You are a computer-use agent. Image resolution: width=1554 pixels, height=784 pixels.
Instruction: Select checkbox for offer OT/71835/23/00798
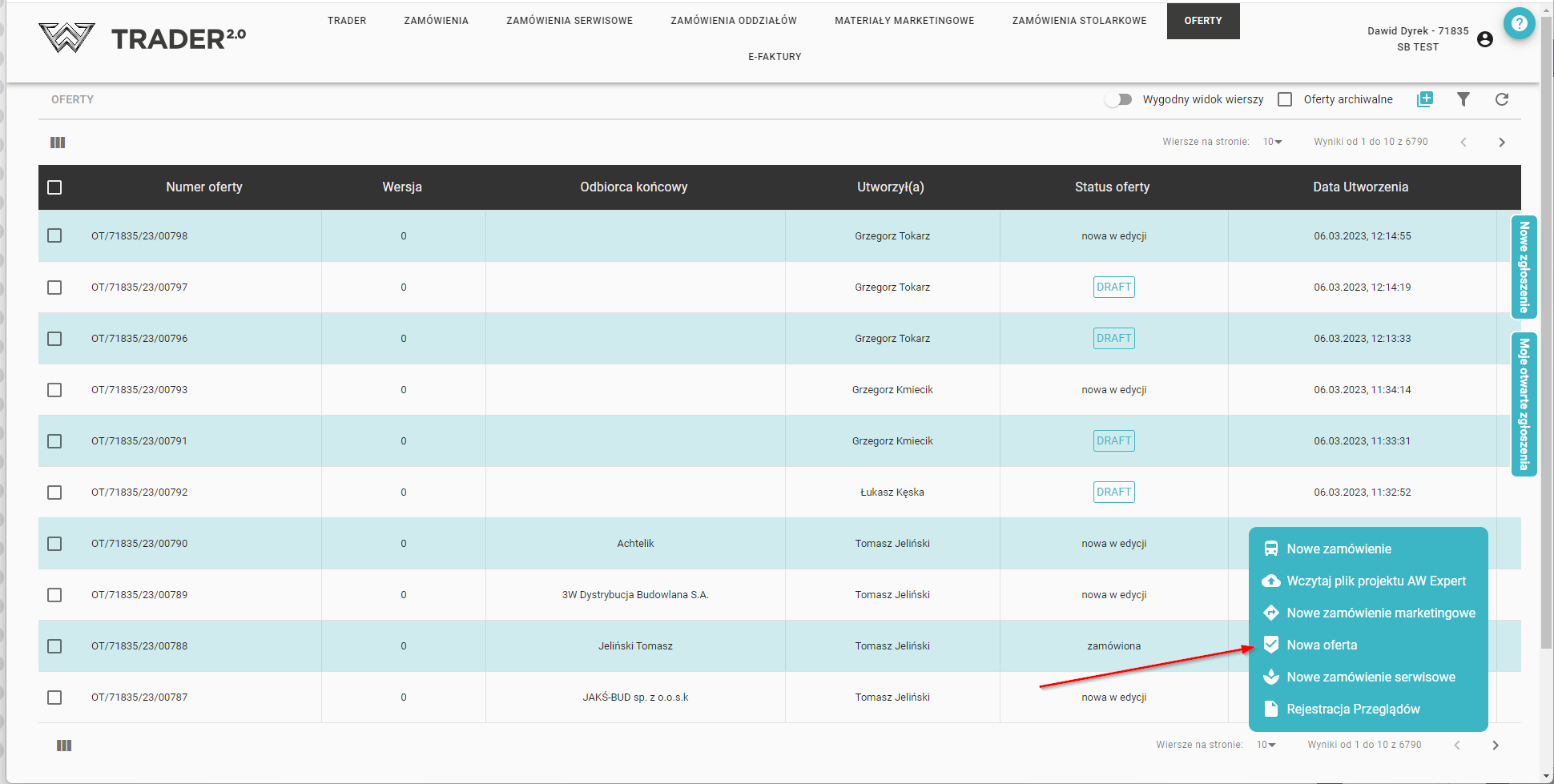[x=54, y=235]
